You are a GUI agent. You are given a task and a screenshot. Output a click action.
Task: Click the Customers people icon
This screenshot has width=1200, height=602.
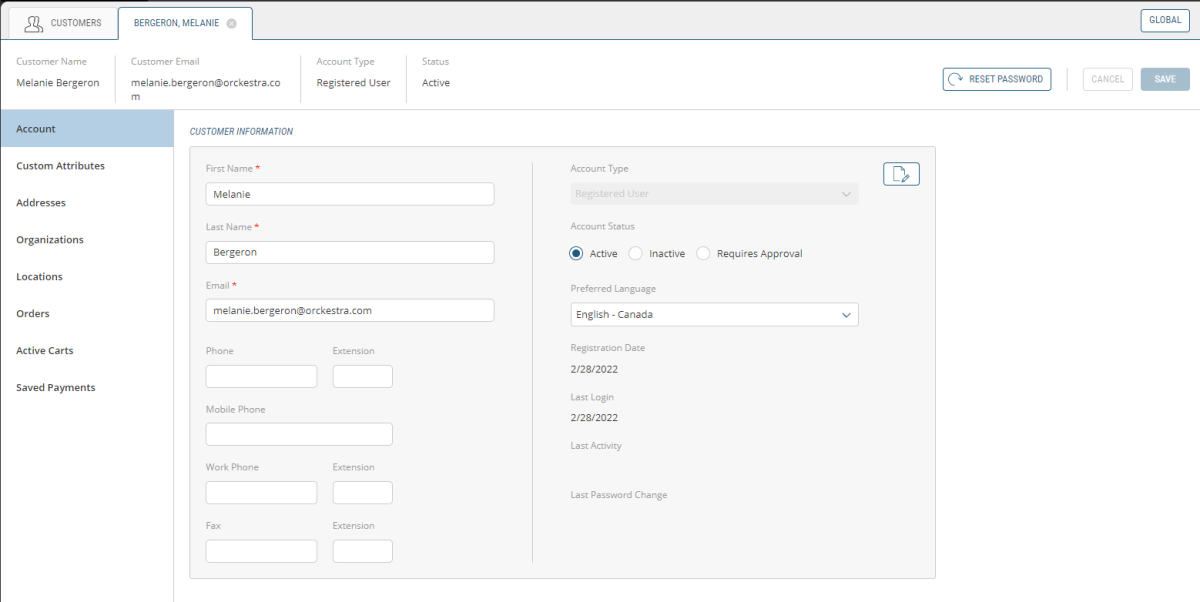click(x=33, y=23)
